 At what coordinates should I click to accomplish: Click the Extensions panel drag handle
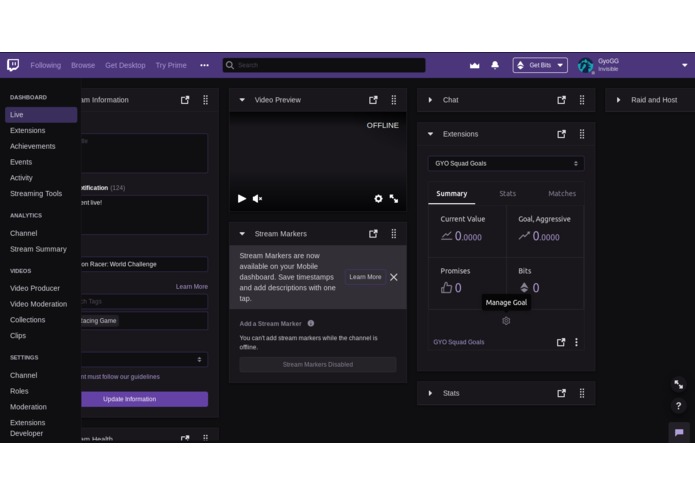[x=582, y=134]
